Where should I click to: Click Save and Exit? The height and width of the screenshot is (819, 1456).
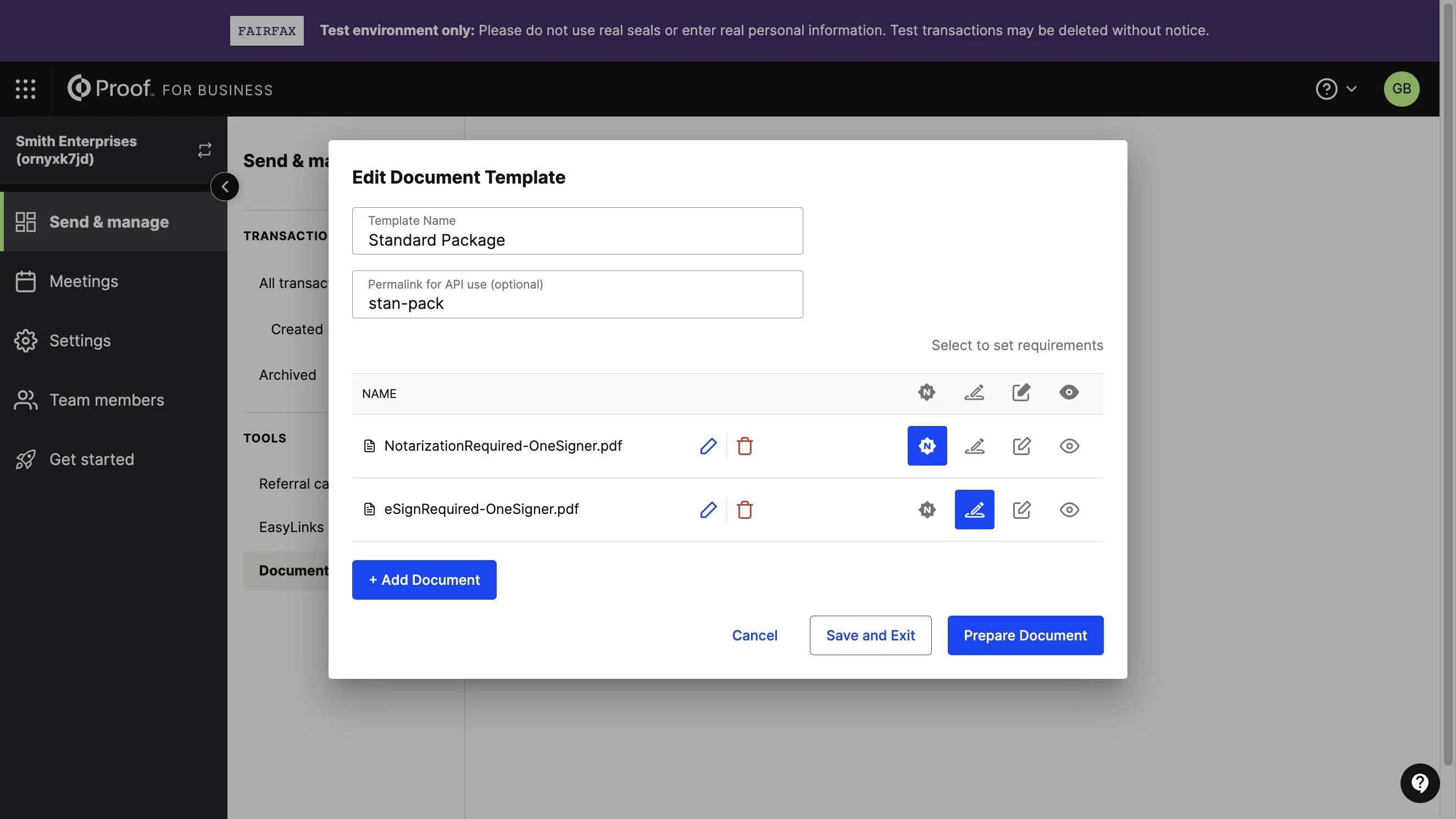point(870,635)
